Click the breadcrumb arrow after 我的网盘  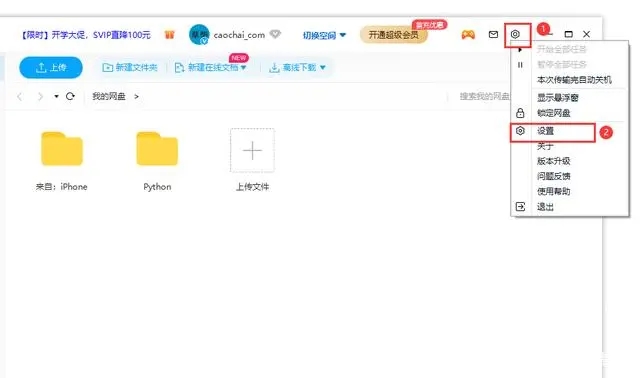(136, 96)
